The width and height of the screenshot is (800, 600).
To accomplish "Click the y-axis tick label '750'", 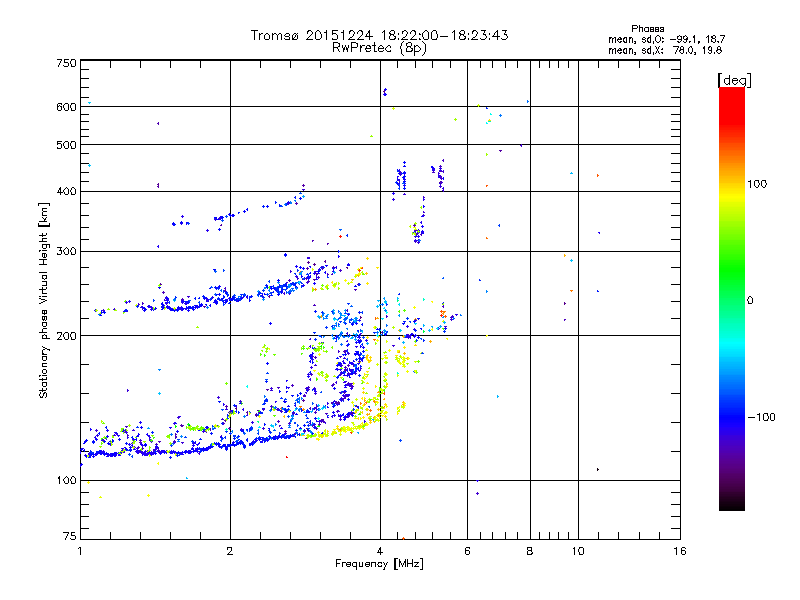I will pos(66,63).
